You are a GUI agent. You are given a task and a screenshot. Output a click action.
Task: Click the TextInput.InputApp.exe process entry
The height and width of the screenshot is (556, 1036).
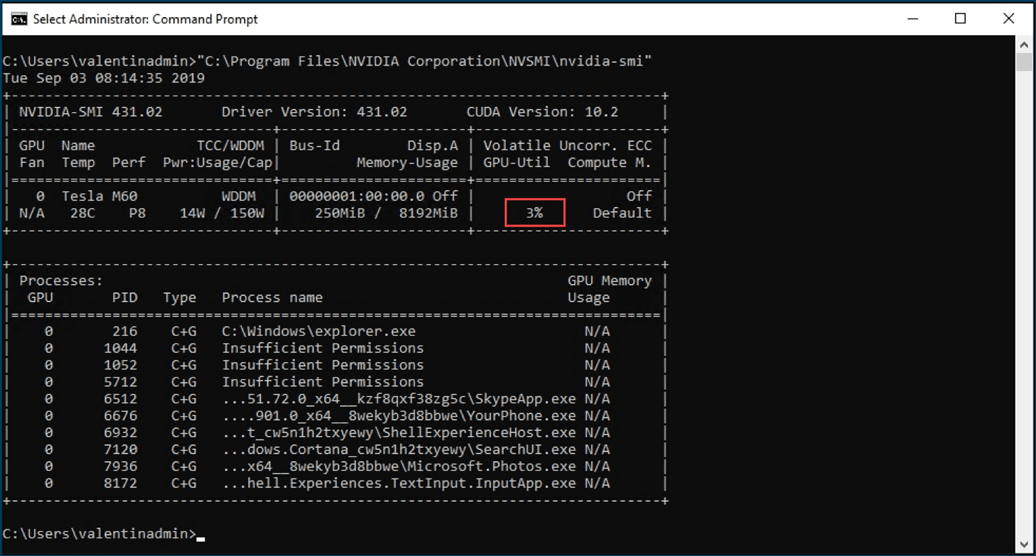[x=398, y=484]
